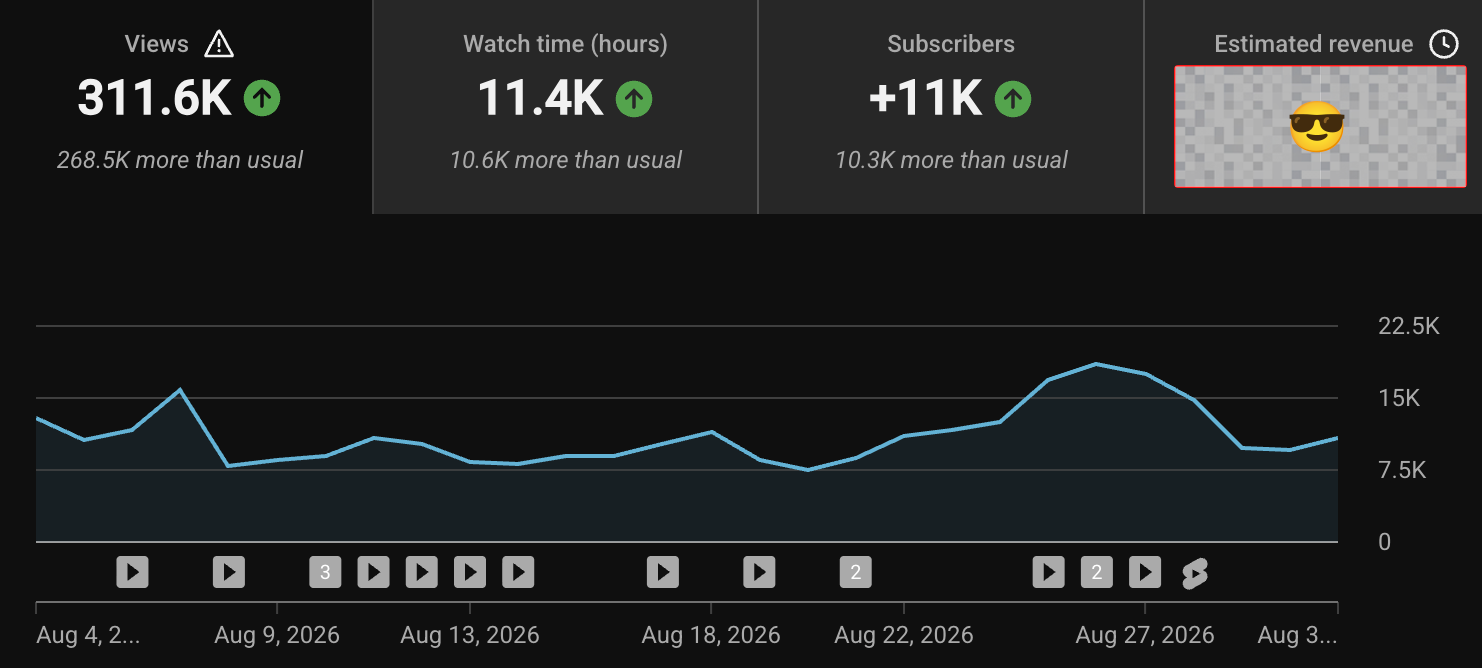Click the 7.5K axis label

(x=1402, y=470)
